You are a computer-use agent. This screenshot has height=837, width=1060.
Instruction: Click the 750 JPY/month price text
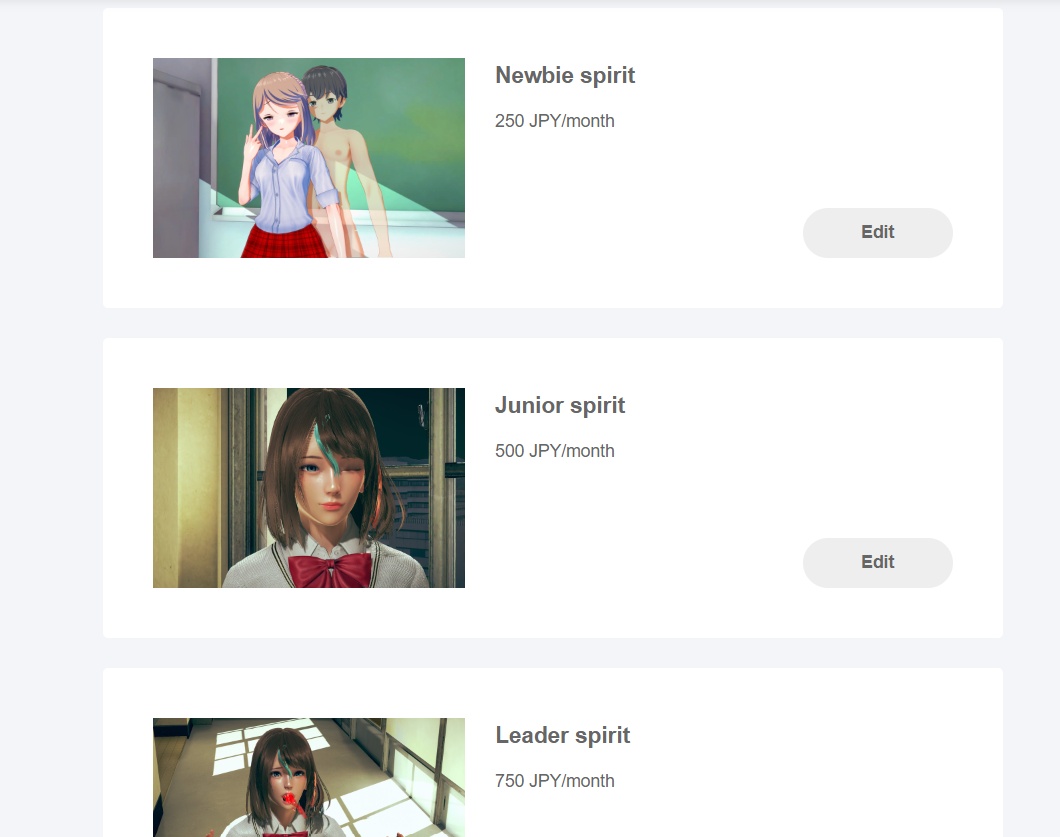pos(554,781)
